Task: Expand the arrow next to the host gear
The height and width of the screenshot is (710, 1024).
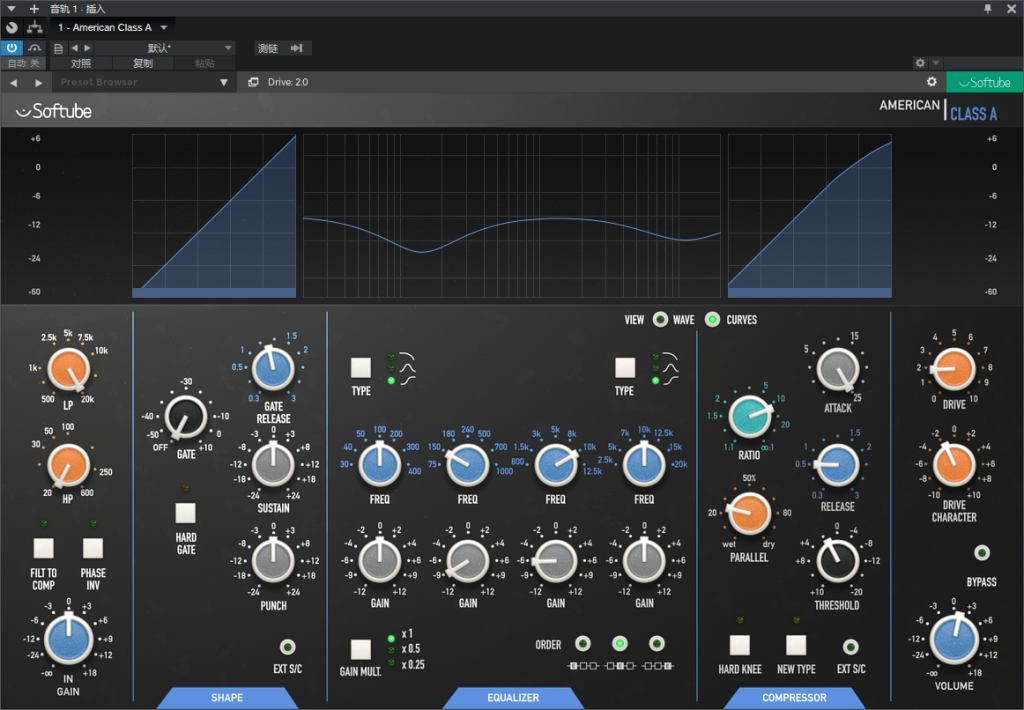Action: pos(936,63)
